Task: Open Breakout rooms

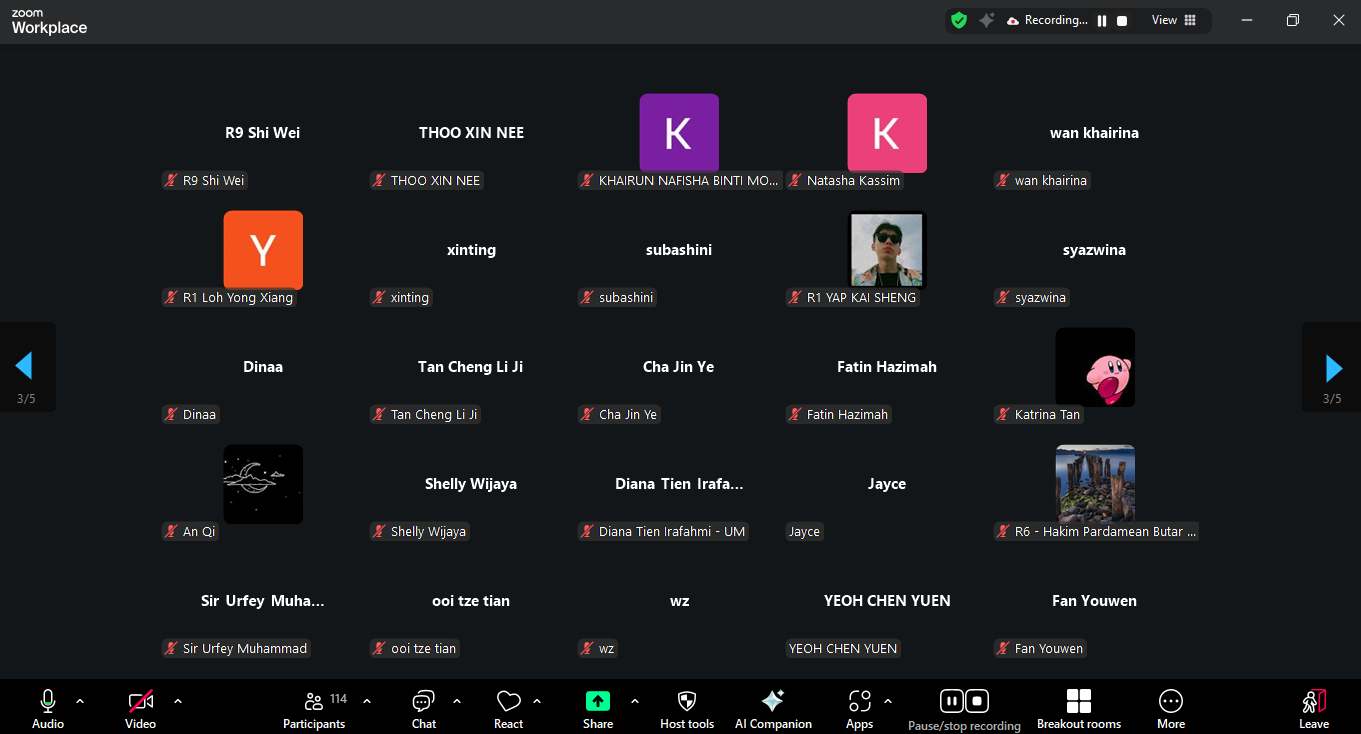Action: [1078, 708]
